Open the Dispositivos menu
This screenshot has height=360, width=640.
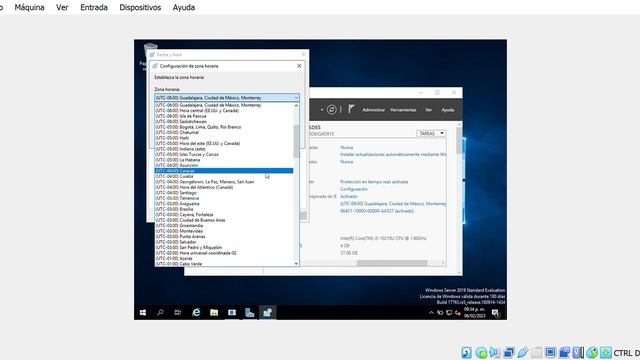tap(140, 7)
